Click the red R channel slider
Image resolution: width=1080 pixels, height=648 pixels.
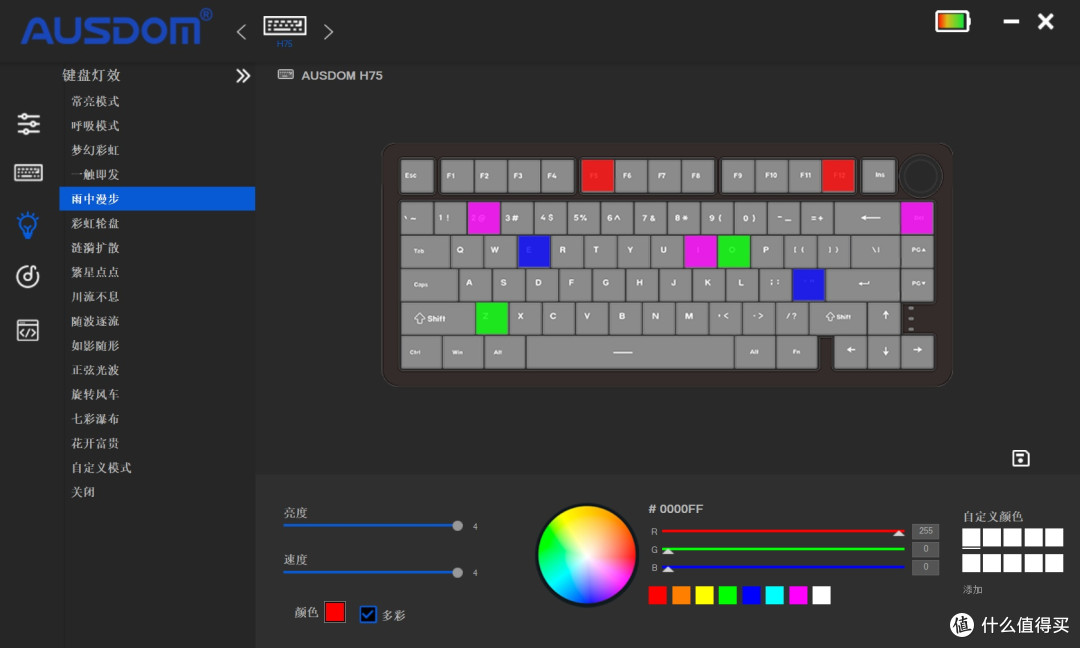[x=783, y=531]
